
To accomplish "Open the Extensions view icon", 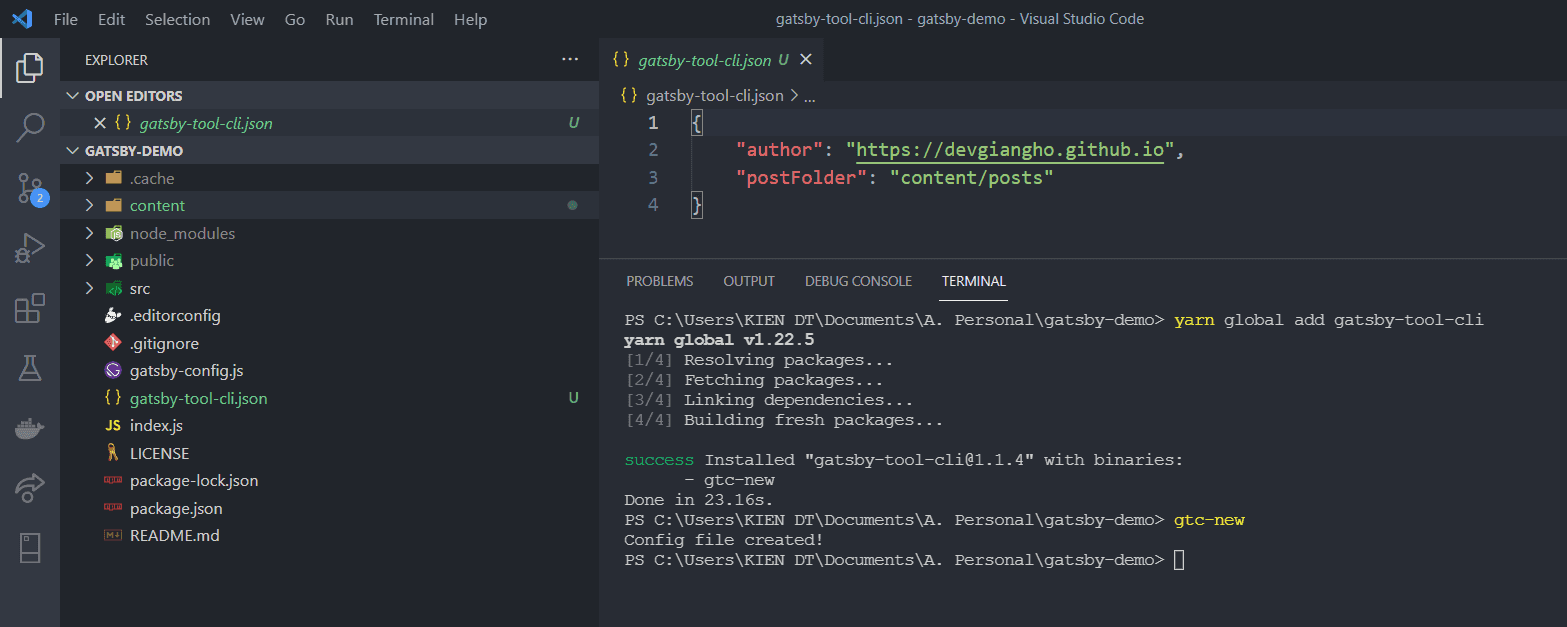I will 30,309.
